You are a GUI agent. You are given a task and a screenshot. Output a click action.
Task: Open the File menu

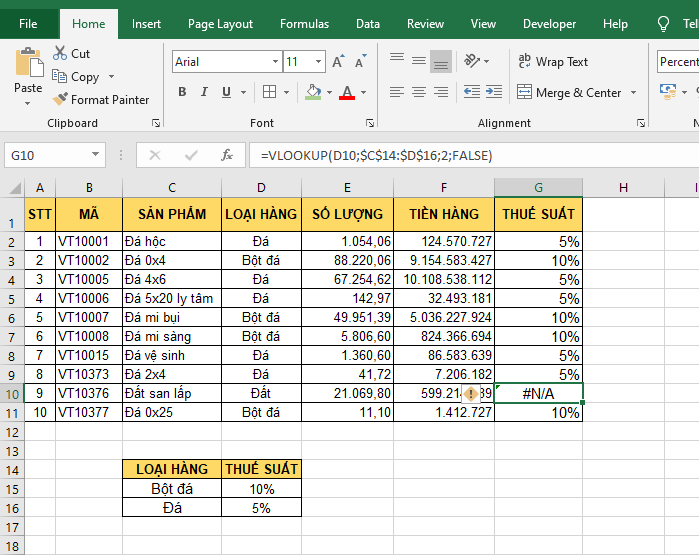click(28, 24)
